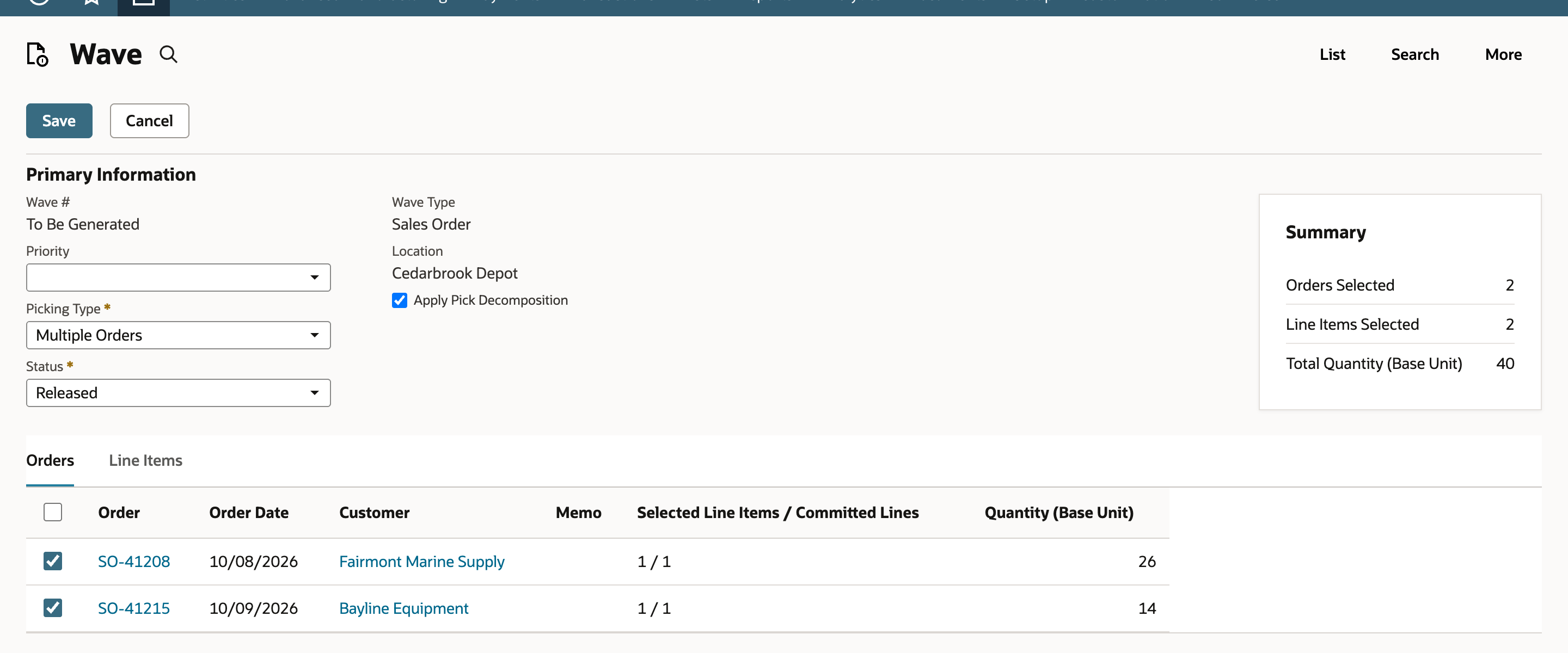Save the wave record
This screenshot has height=653, width=1568.
pos(59,120)
